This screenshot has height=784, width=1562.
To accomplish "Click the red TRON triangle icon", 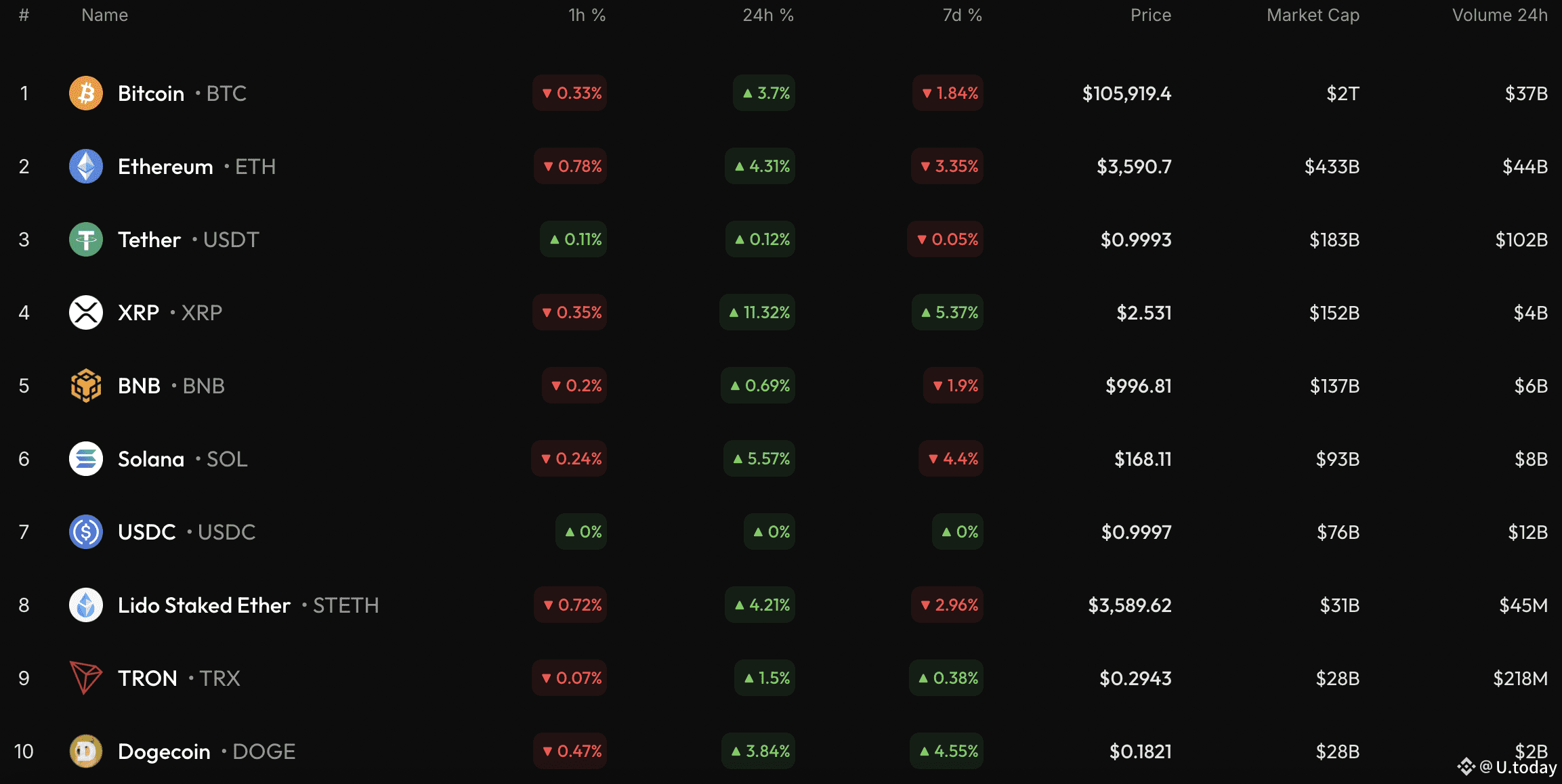I will pos(86,678).
